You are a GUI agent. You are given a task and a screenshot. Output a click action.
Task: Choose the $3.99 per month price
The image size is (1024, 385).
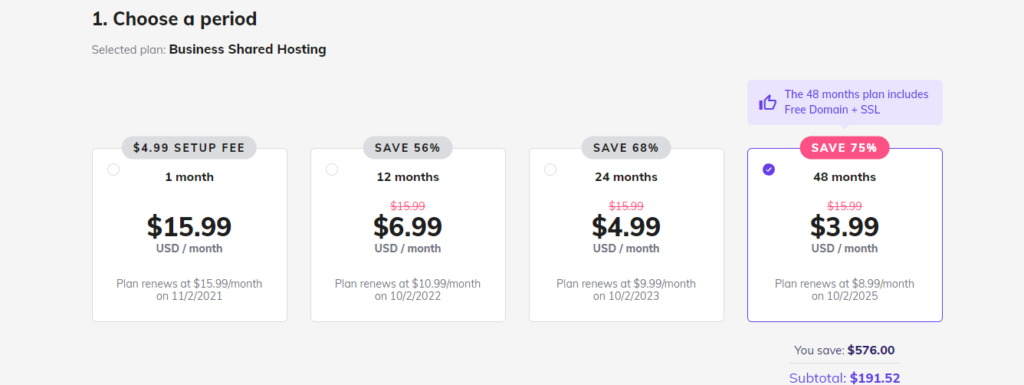(844, 226)
